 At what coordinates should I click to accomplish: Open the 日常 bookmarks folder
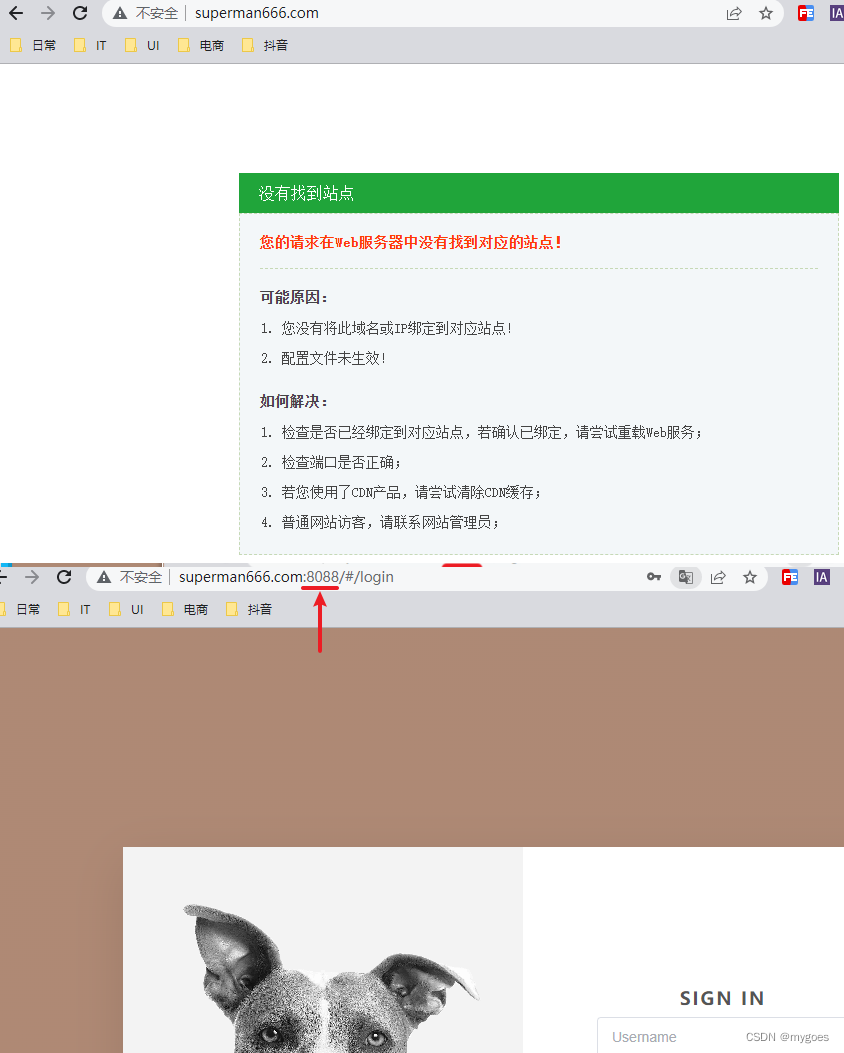coord(36,44)
